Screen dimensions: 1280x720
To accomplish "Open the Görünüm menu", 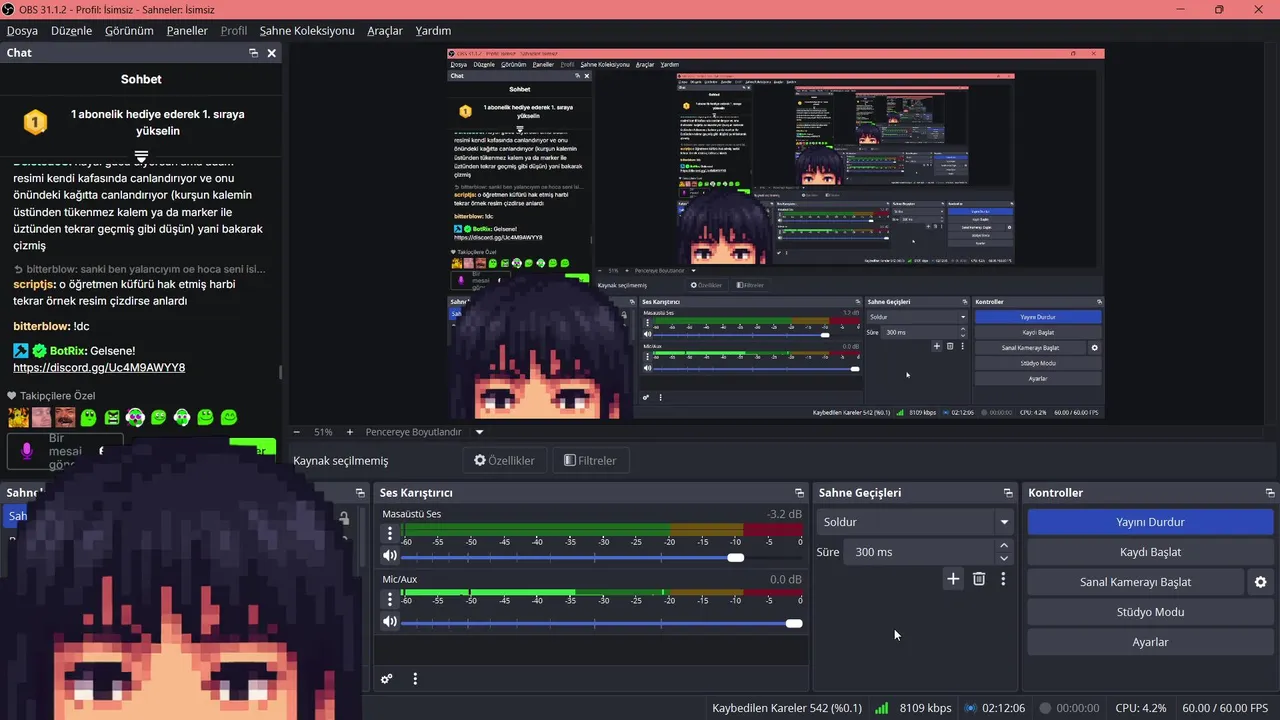I will point(129,31).
